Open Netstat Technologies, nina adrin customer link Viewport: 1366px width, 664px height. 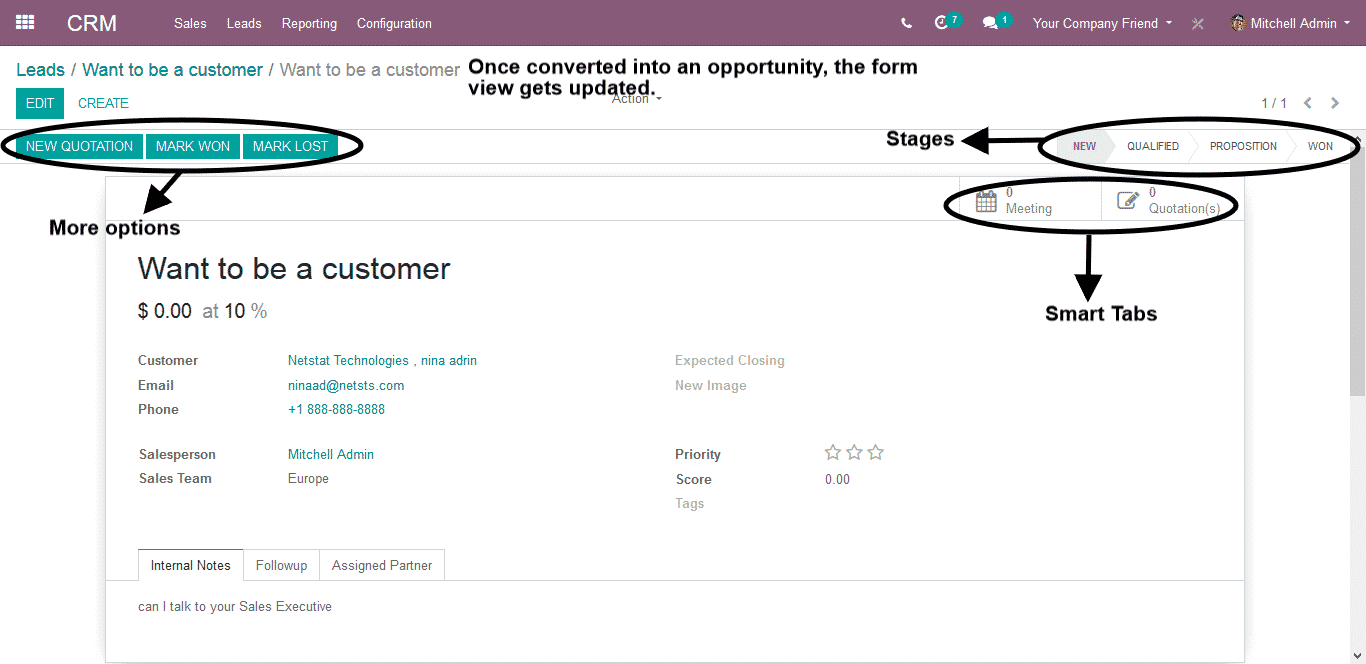(x=382, y=360)
